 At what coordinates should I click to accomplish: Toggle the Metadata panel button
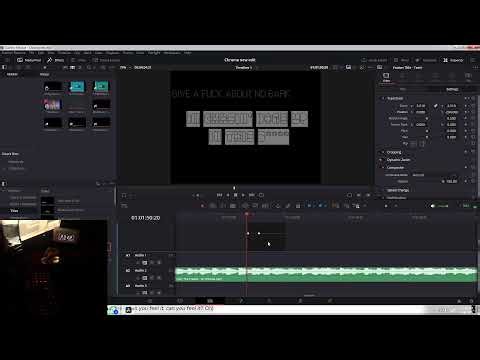(426, 60)
